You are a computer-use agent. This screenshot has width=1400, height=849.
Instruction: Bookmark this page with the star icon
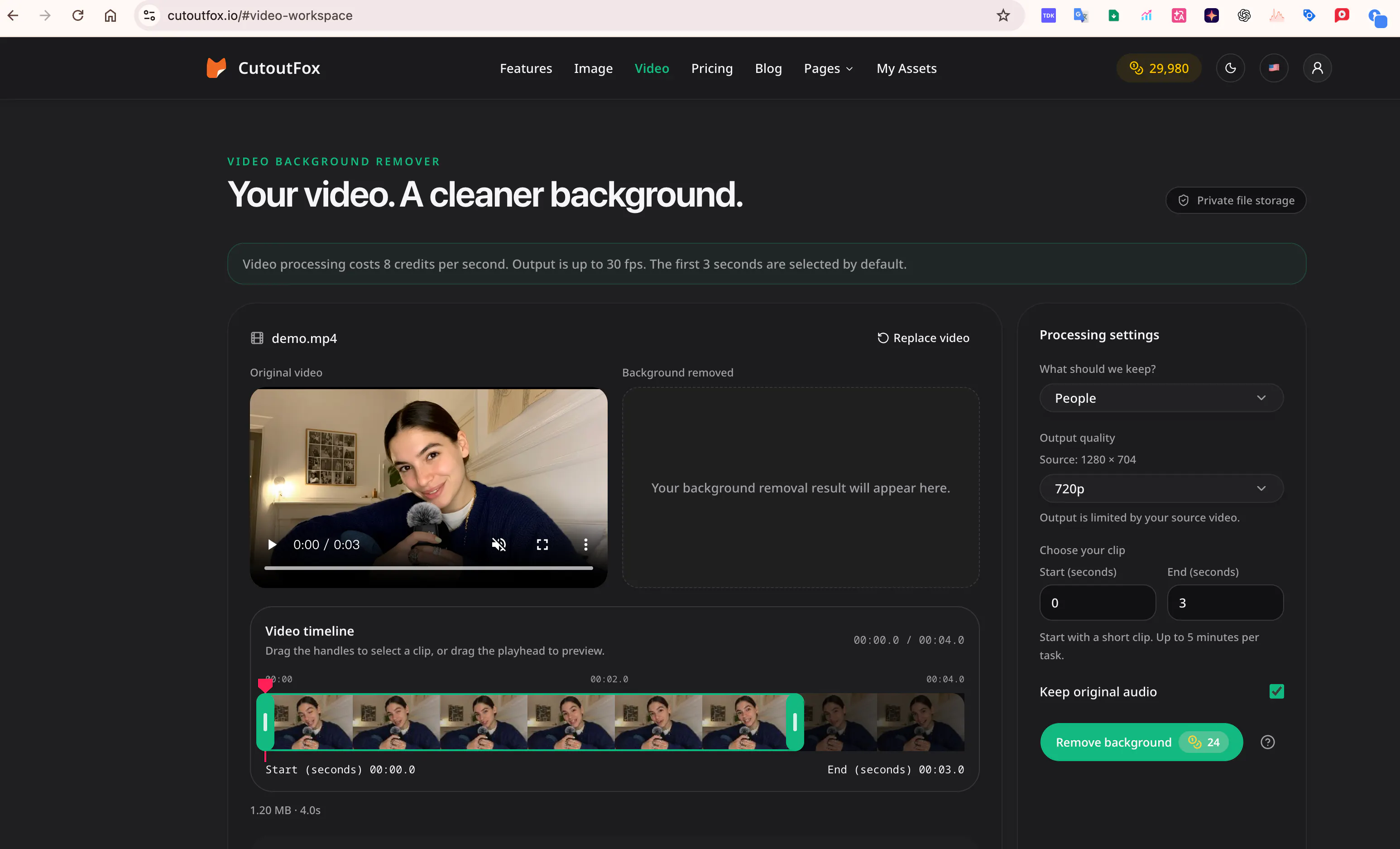pyautogui.click(x=1003, y=15)
